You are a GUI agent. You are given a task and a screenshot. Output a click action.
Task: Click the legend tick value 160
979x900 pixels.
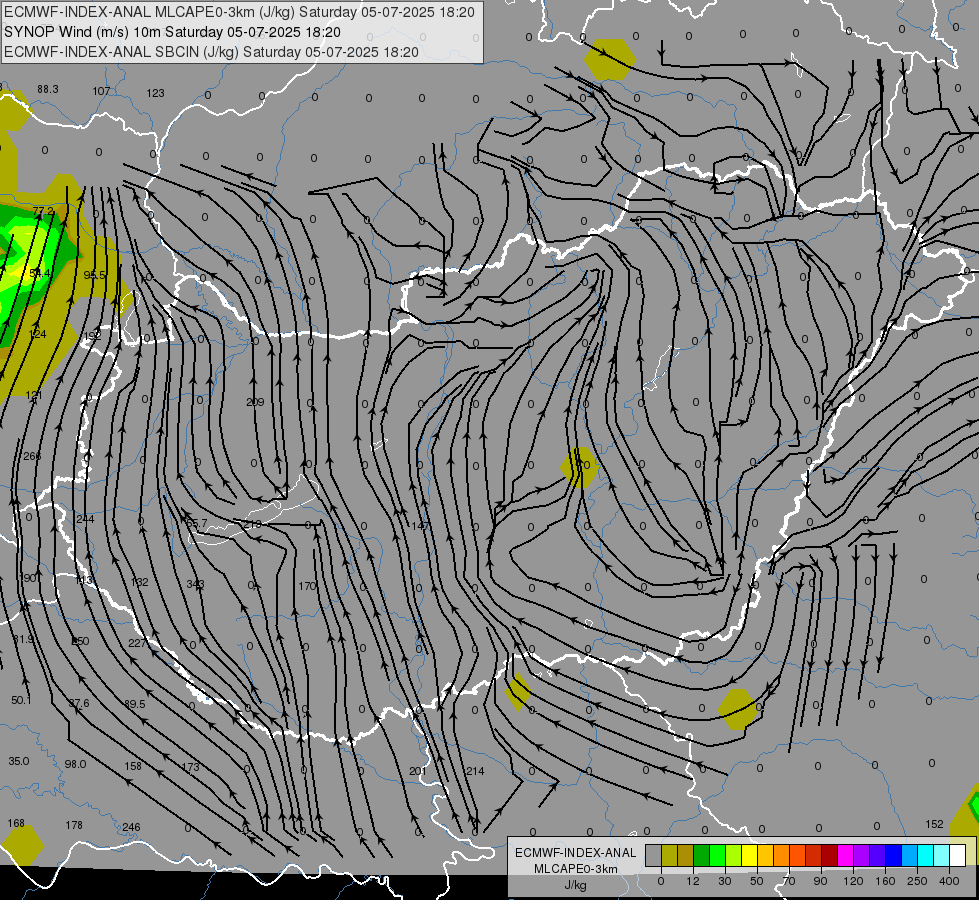(x=885, y=881)
